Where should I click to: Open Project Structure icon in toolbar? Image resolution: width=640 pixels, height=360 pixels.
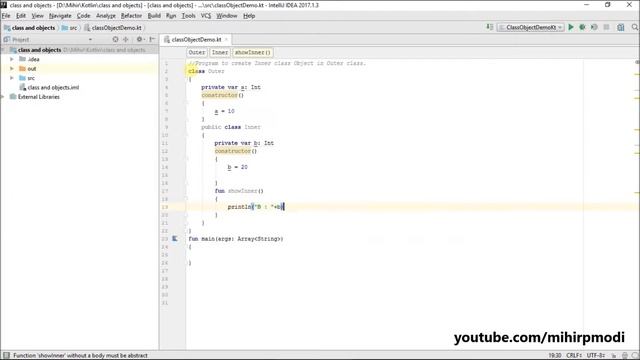tap(621, 27)
